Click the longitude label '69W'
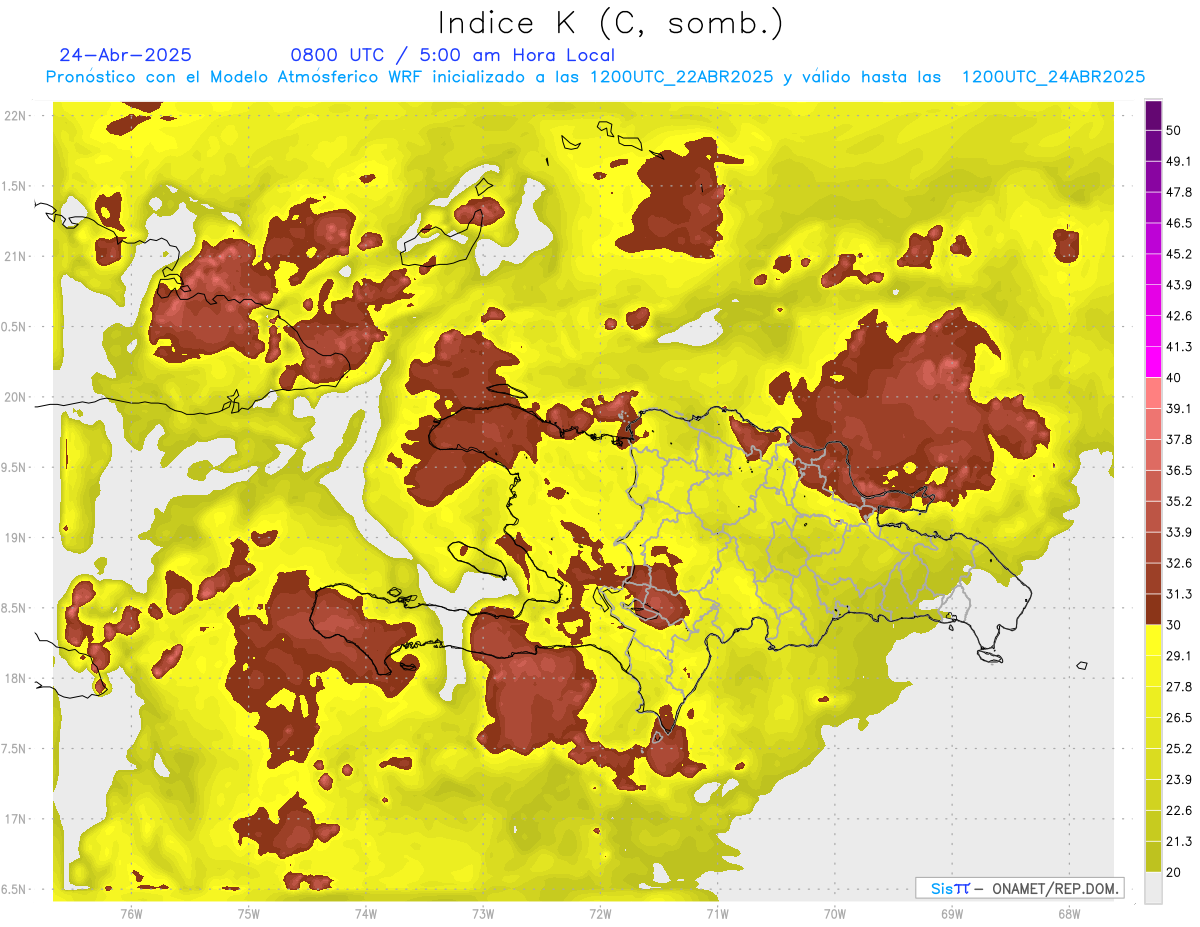Screen dimensions: 1200x927 click(x=952, y=913)
